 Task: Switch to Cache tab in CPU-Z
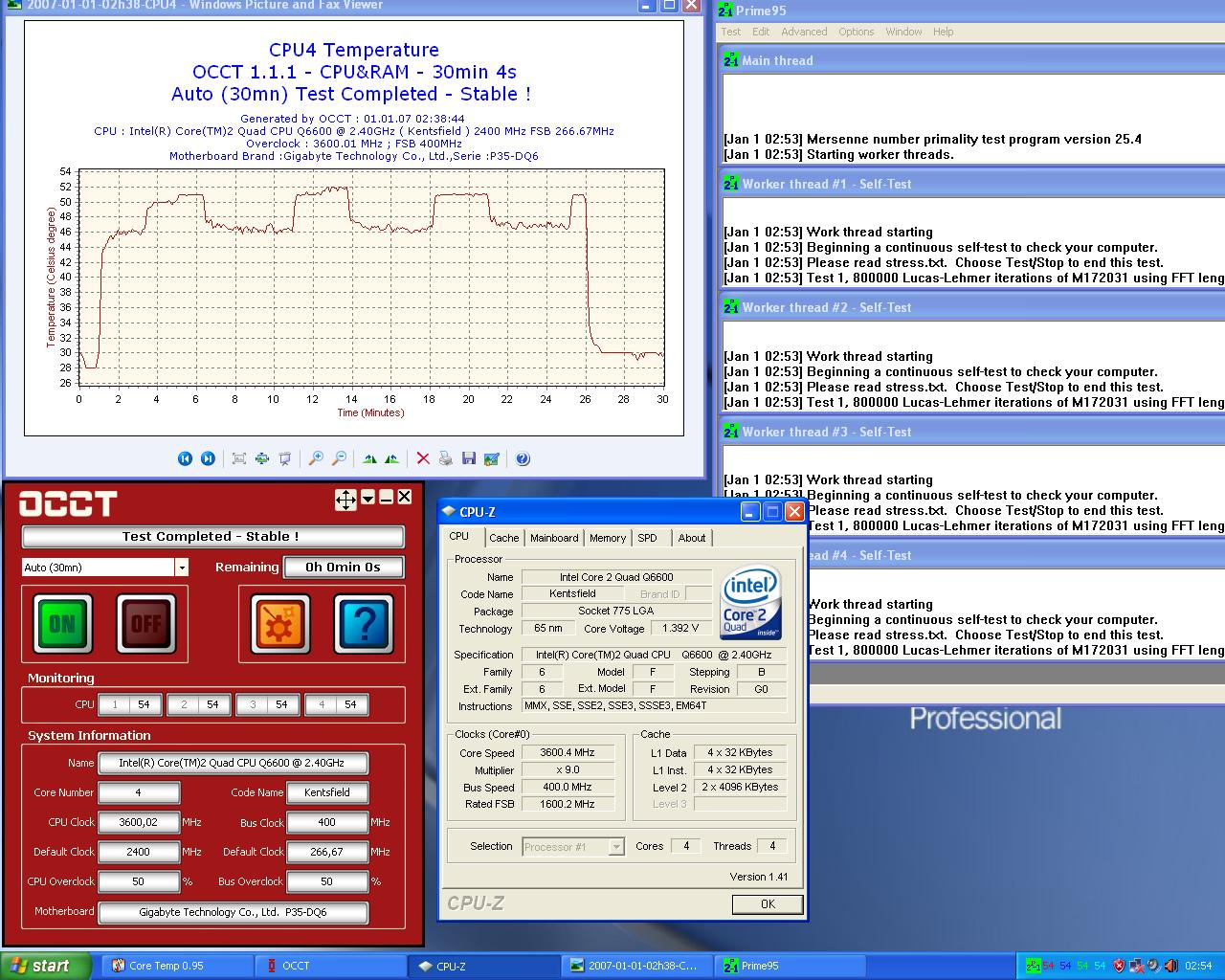pyautogui.click(x=504, y=538)
